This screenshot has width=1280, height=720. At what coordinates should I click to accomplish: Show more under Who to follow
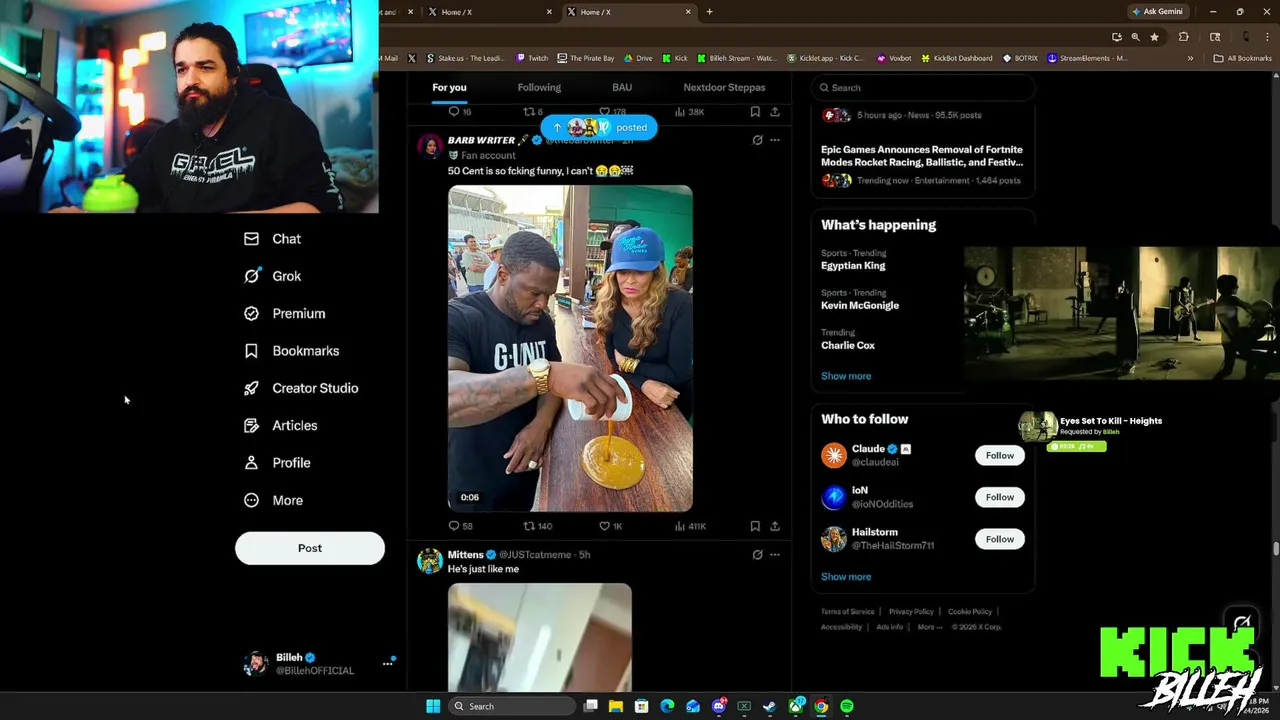click(x=846, y=577)
